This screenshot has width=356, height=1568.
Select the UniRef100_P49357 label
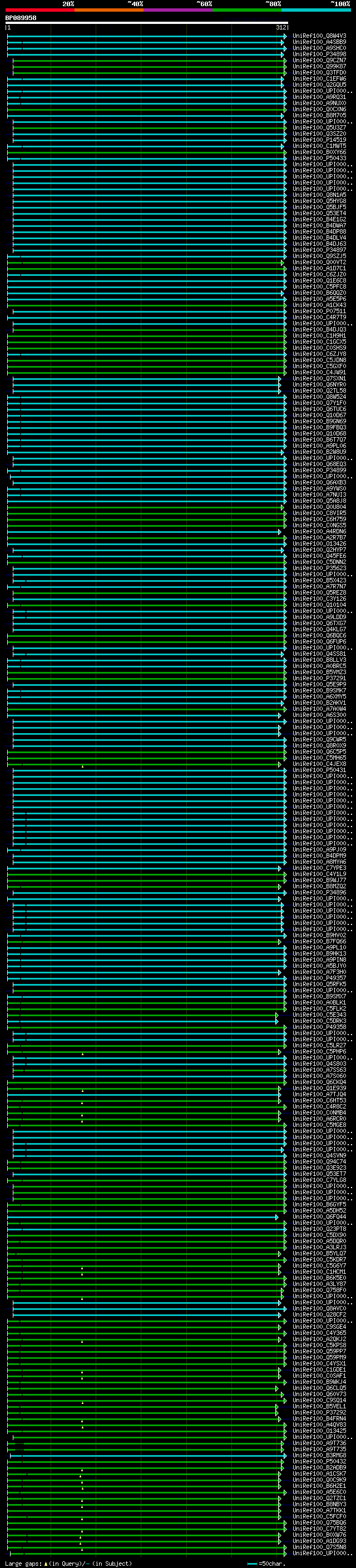point(319,978)
